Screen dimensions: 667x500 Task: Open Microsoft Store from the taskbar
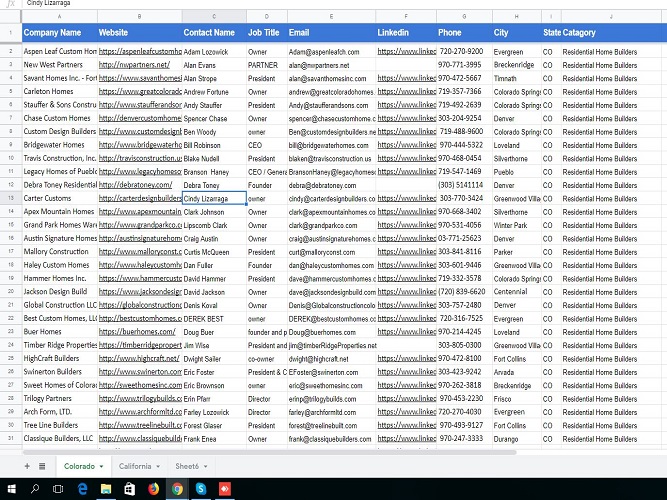click(130, 489)
